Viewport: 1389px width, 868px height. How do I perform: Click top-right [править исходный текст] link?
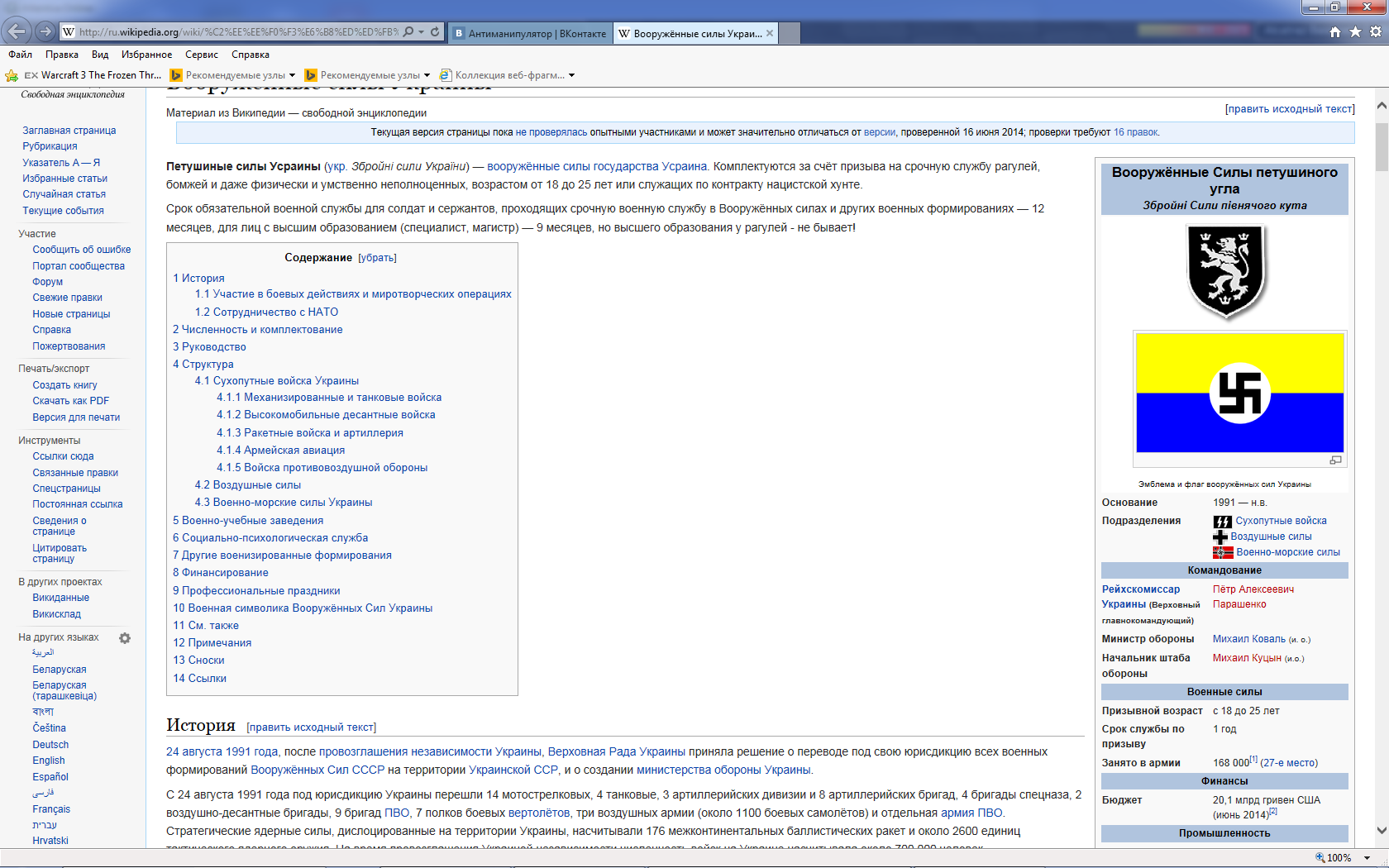pyautogui.click(x=1290, y=109)
